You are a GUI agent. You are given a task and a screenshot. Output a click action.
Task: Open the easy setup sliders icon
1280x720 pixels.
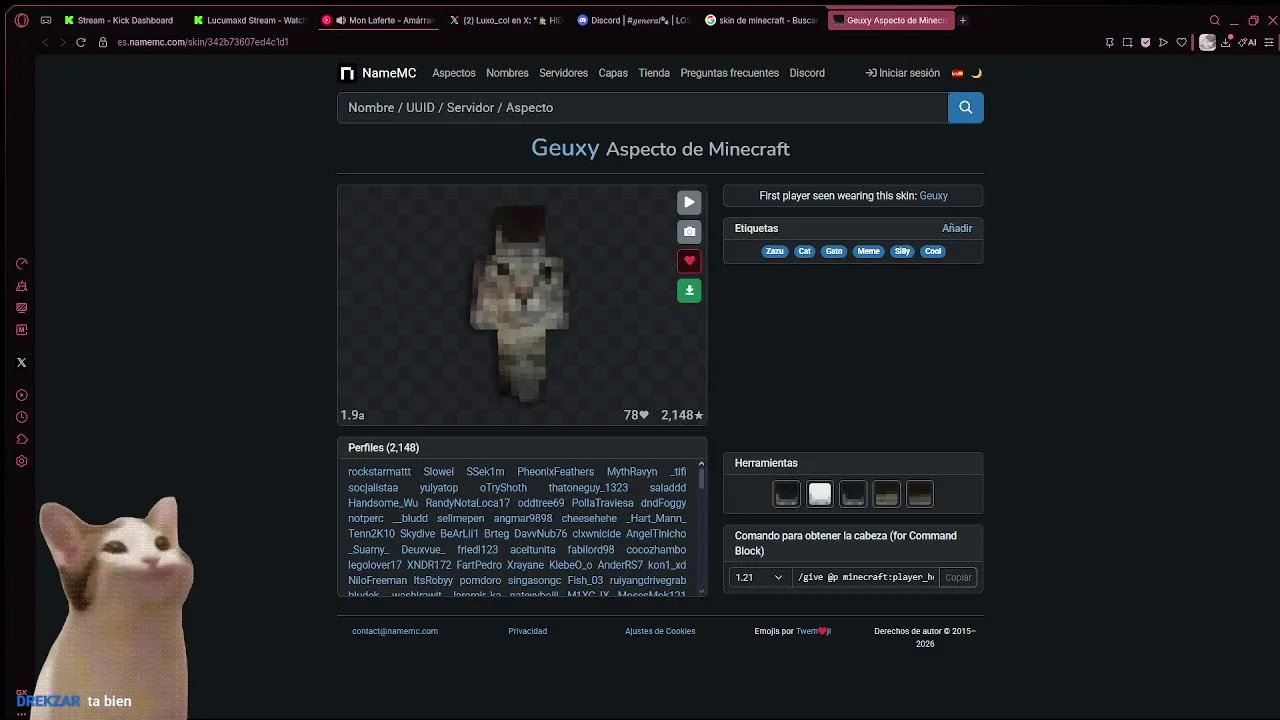[1270, 42]
